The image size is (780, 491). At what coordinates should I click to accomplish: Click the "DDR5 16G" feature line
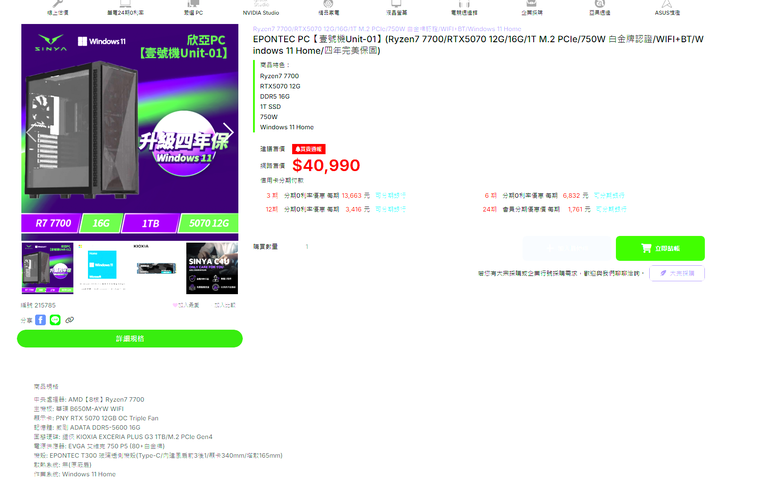pyautogui.click(x=275, y=97)
